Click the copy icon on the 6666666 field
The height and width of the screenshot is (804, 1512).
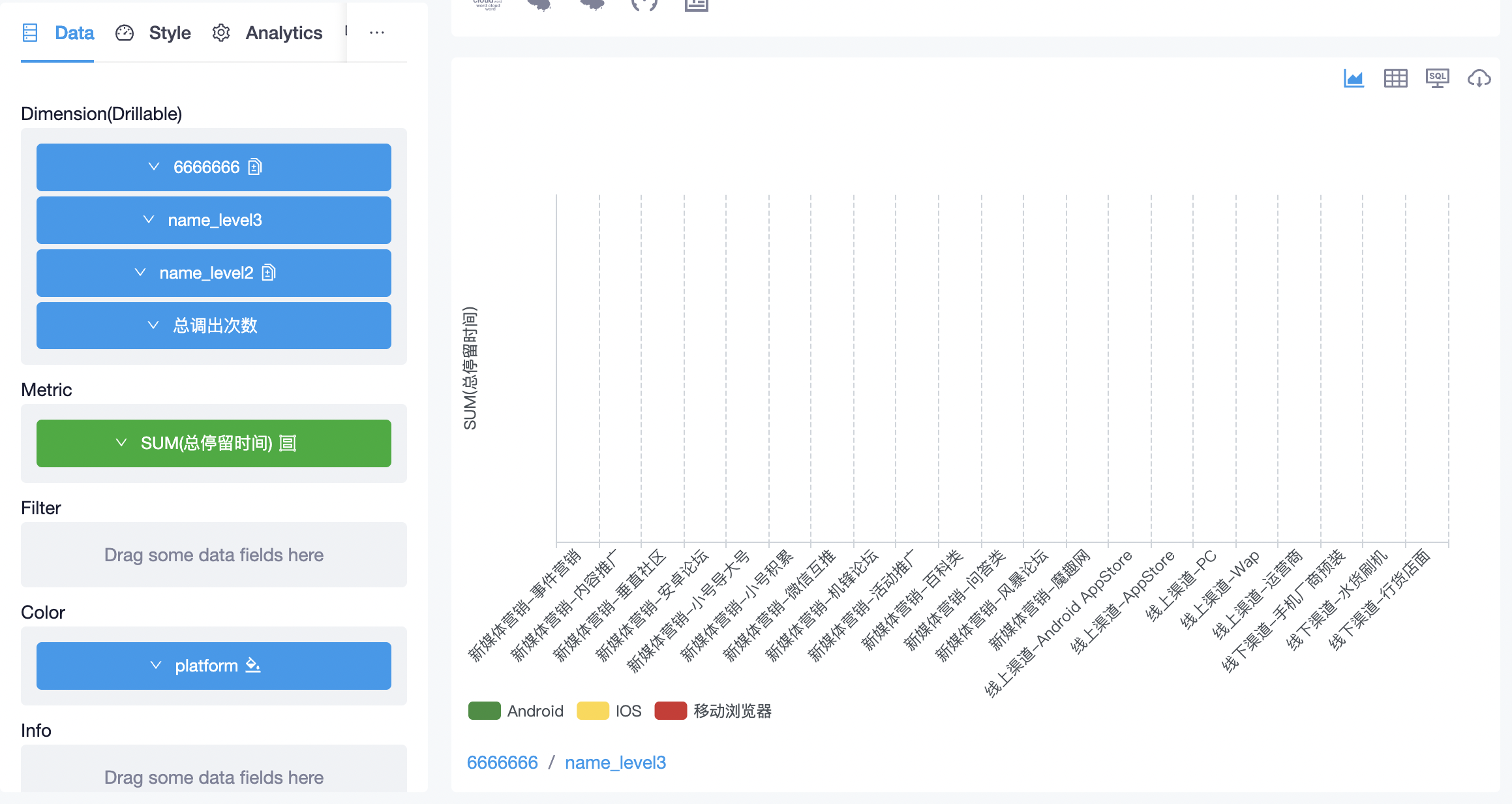[255, 167]
